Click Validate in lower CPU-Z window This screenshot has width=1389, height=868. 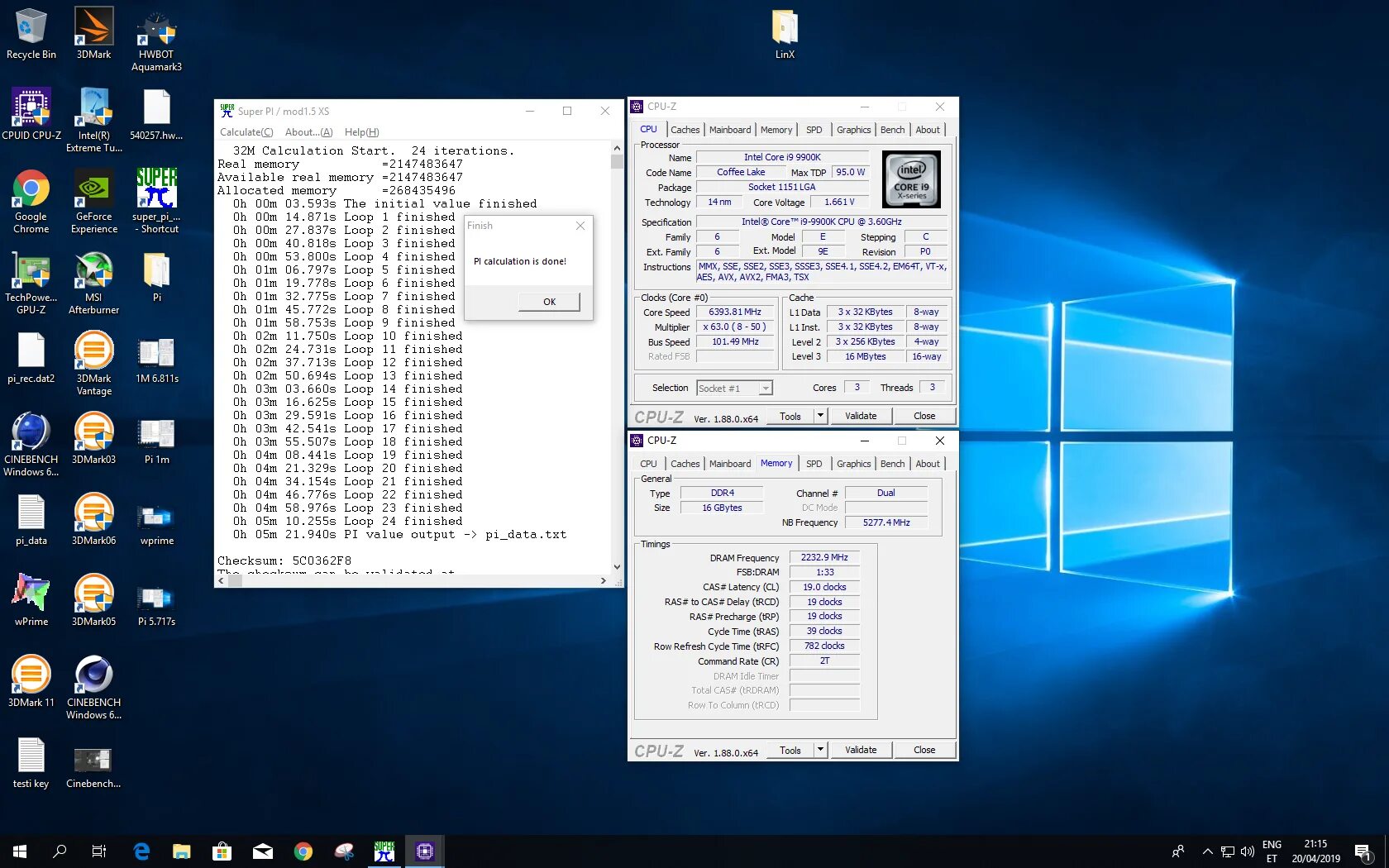click(861, 750)
